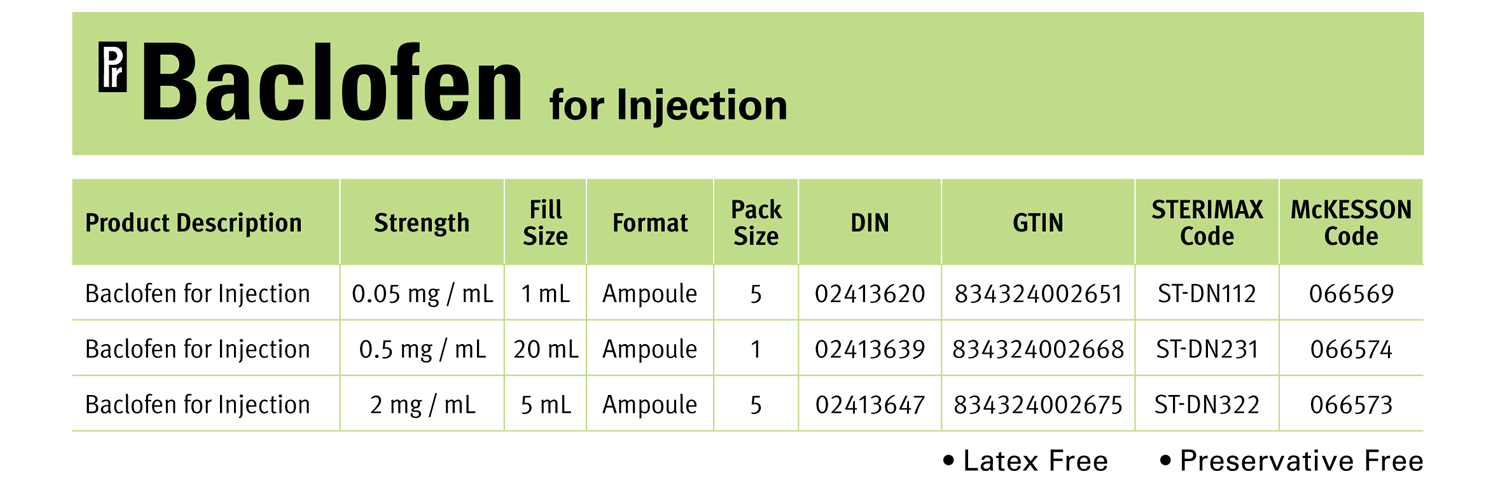Click the 20 mL fill size cell
The image size is (1500, 500).
(x=546, y=349)
